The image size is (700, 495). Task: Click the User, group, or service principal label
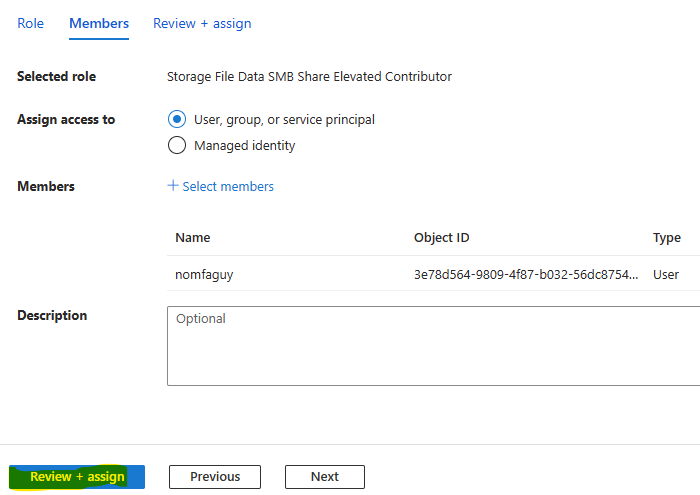click(284, 120)
